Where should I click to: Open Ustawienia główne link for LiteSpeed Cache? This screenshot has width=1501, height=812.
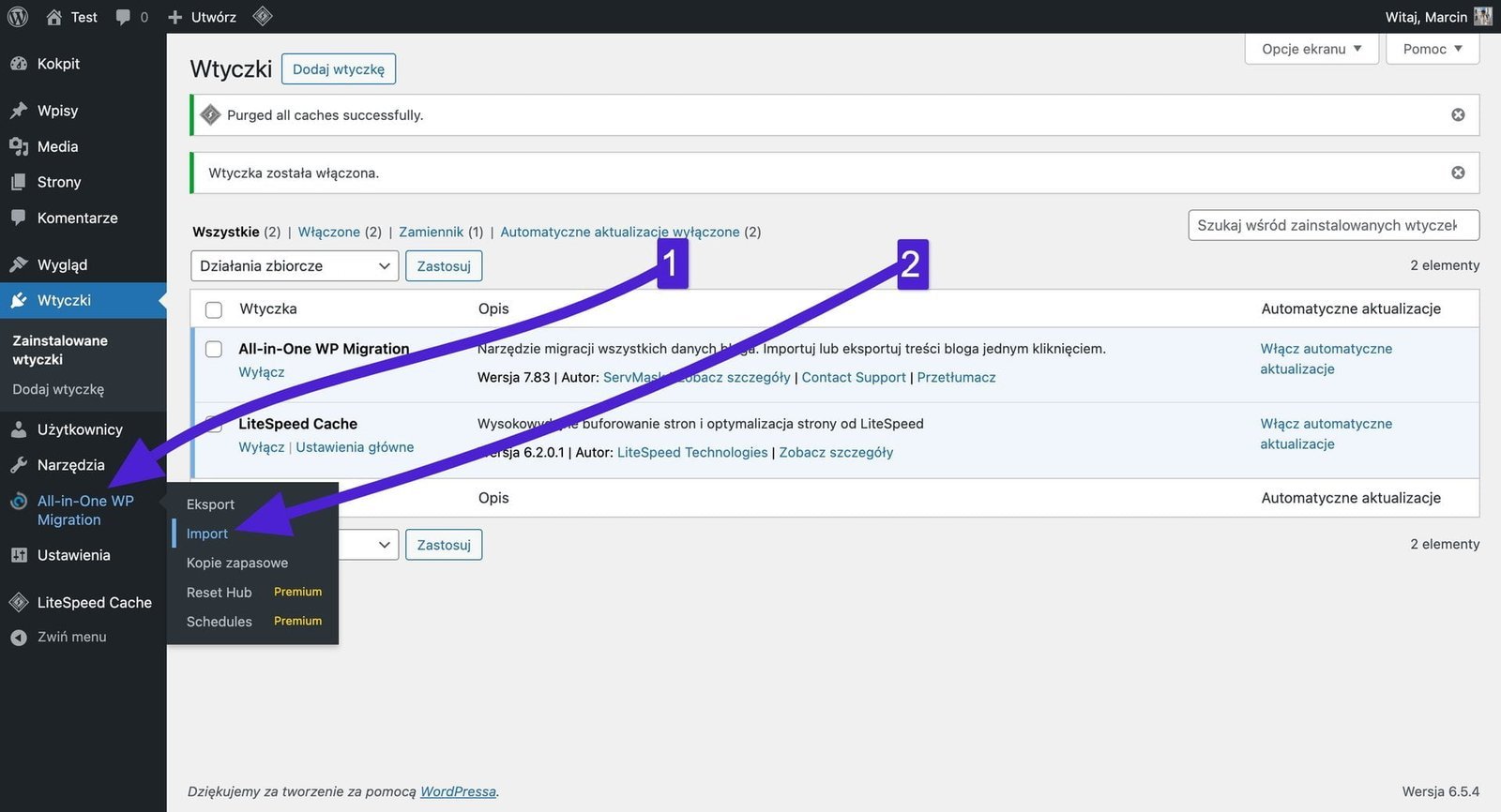(355, 447)
